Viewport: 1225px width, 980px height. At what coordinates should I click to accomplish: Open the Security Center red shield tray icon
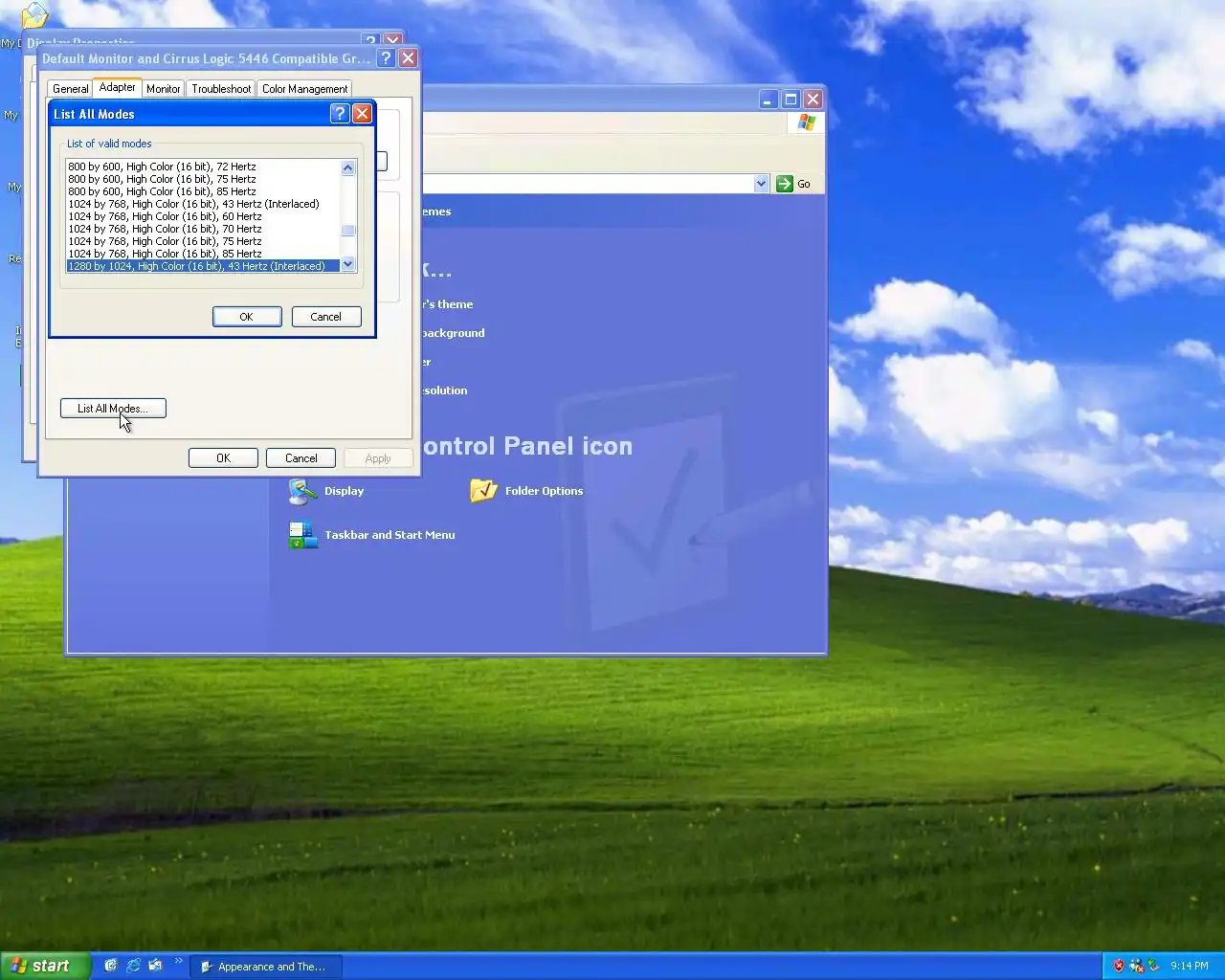1119,966
